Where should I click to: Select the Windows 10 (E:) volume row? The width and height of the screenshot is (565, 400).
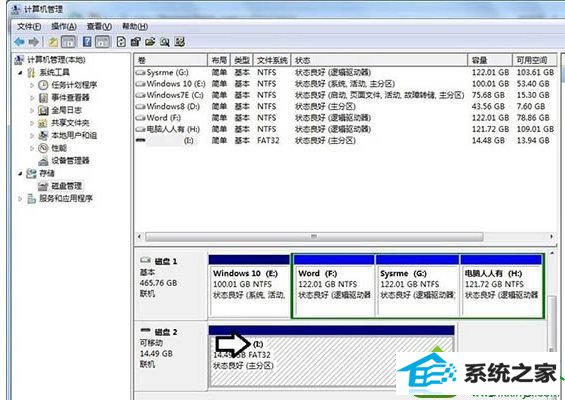click(345, 84)
